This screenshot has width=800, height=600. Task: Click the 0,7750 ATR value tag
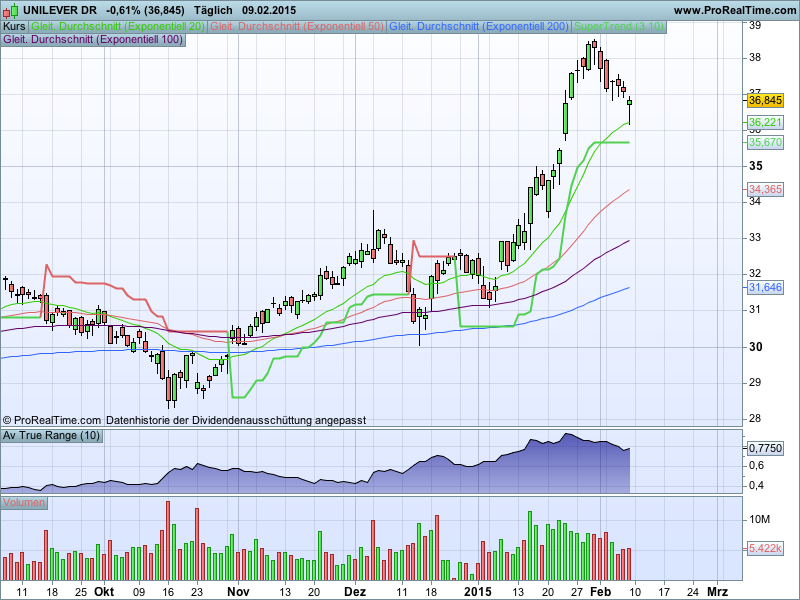pyautogui.click(x=765, y=448)
